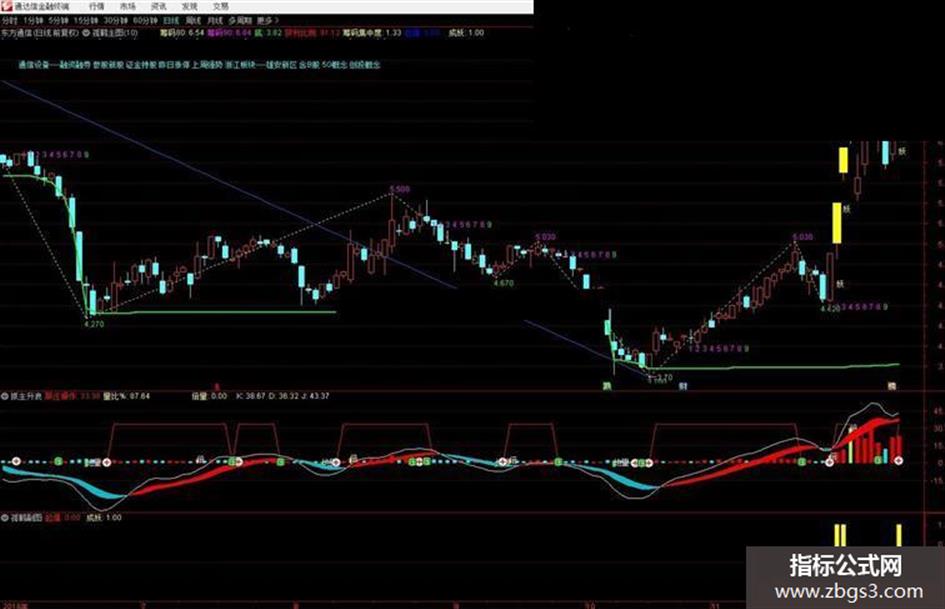Switch to the 分时 period tab

(10, 21)
